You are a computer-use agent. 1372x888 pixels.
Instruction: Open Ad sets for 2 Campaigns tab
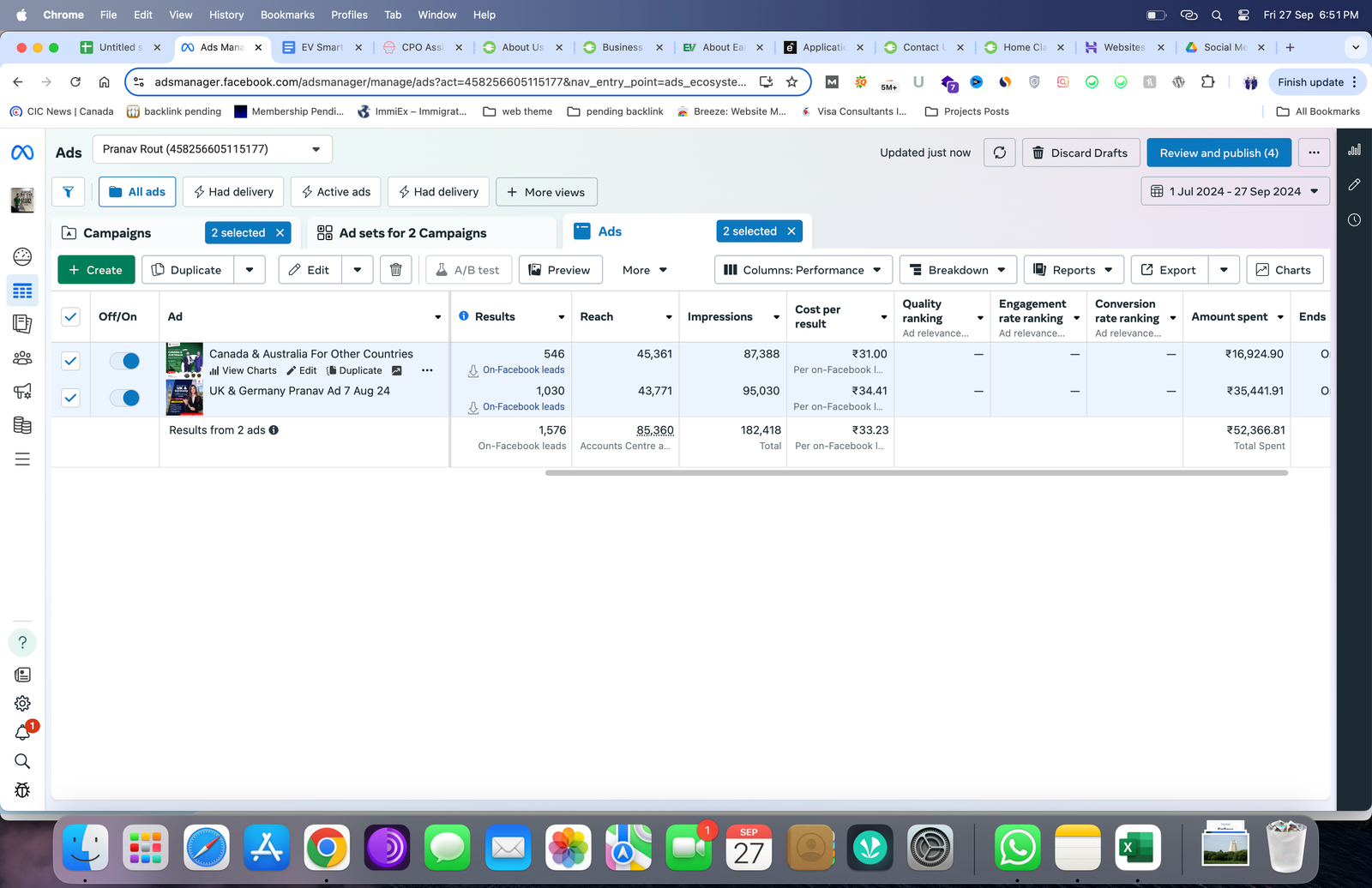(x=412, y=233)
